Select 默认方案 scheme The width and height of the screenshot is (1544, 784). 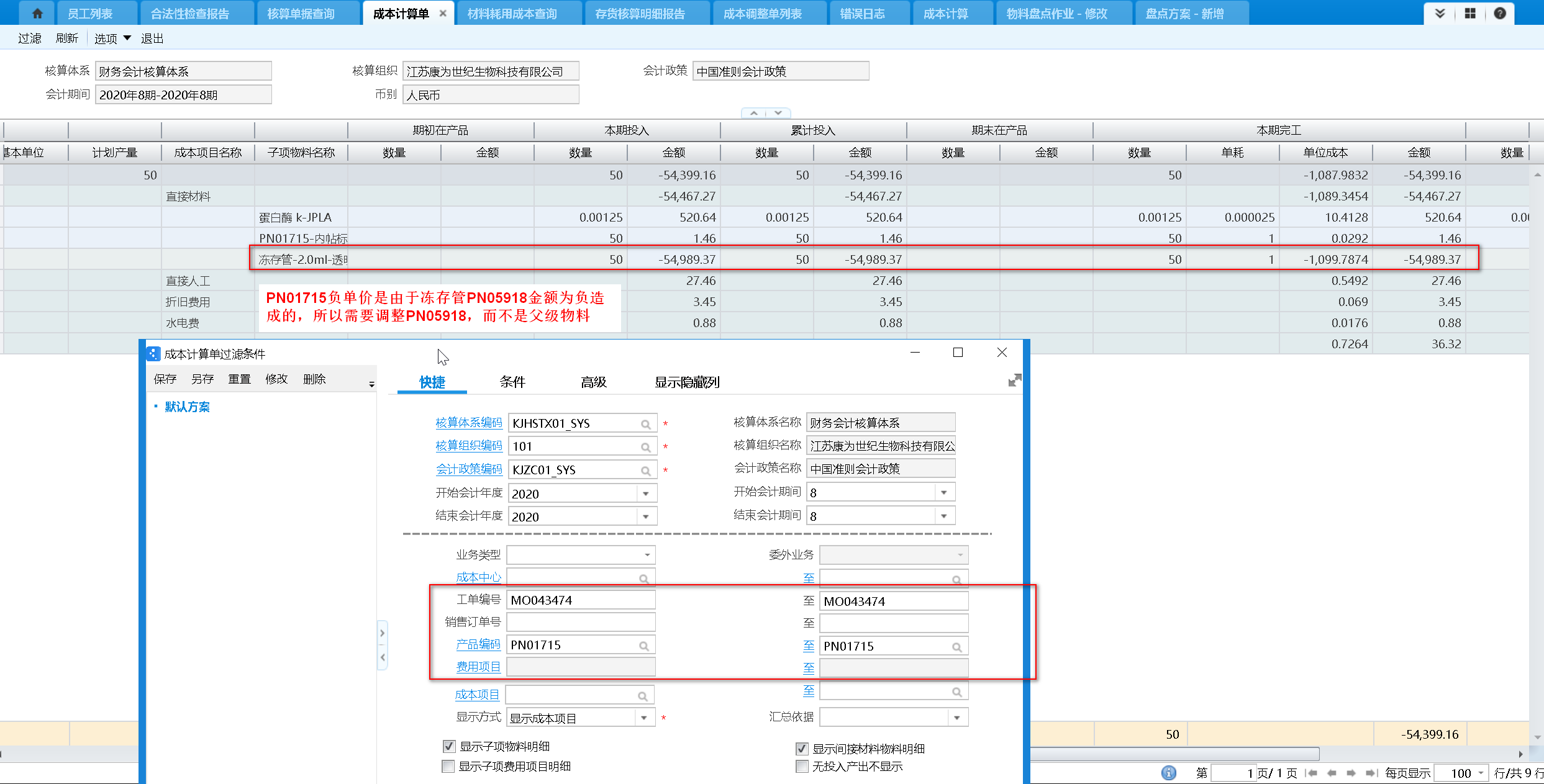(x=187, y=407)
